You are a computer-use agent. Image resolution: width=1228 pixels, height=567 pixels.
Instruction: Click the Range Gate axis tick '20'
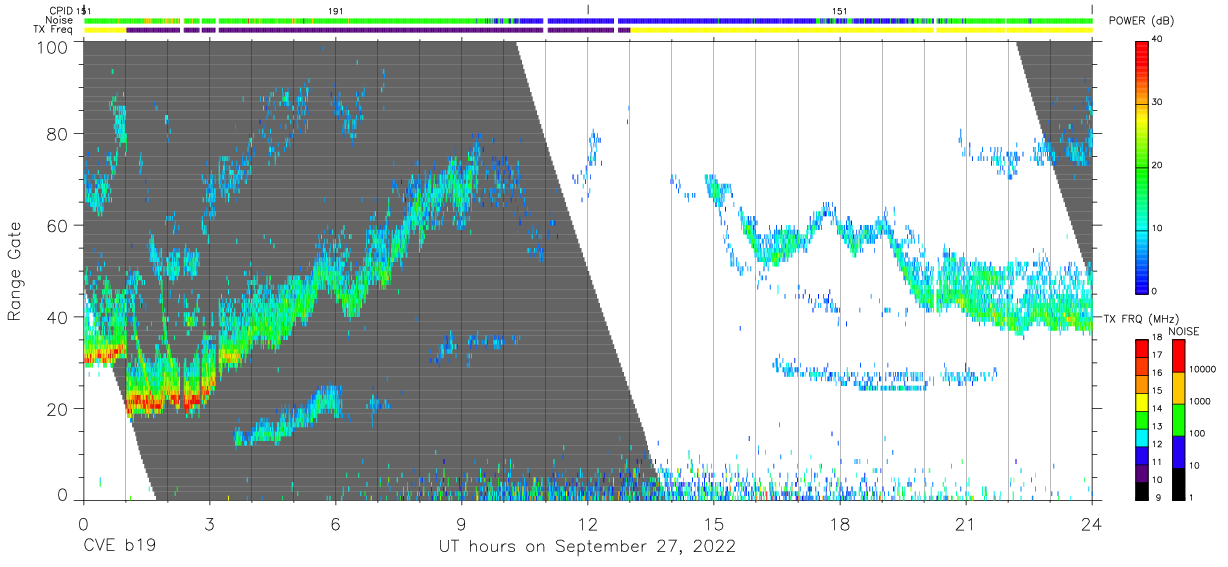tap(58, 409)
